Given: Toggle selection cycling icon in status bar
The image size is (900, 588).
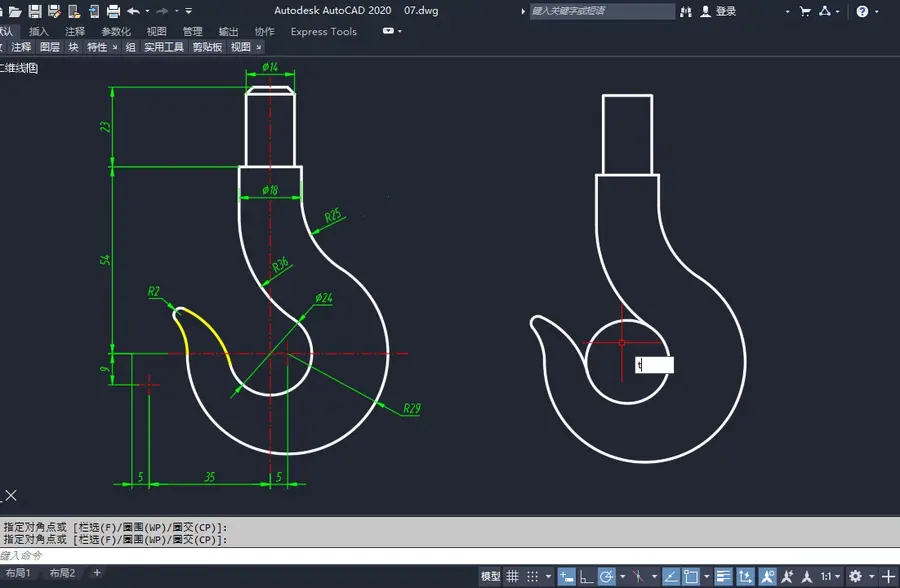Looking at the screenshot, I should coord(745,576).
